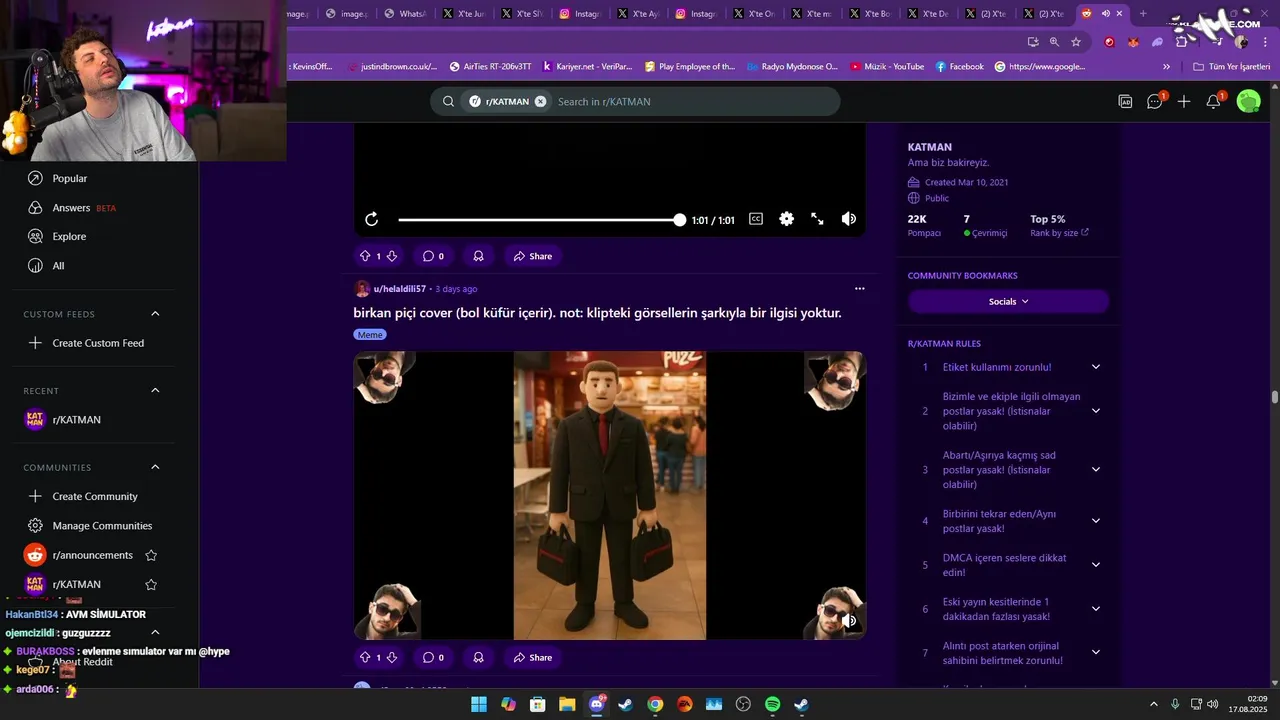This screenshot has height=720, width=1280.
Task: Bookmark this page with the star icon
Action: tap(1076, 42)
